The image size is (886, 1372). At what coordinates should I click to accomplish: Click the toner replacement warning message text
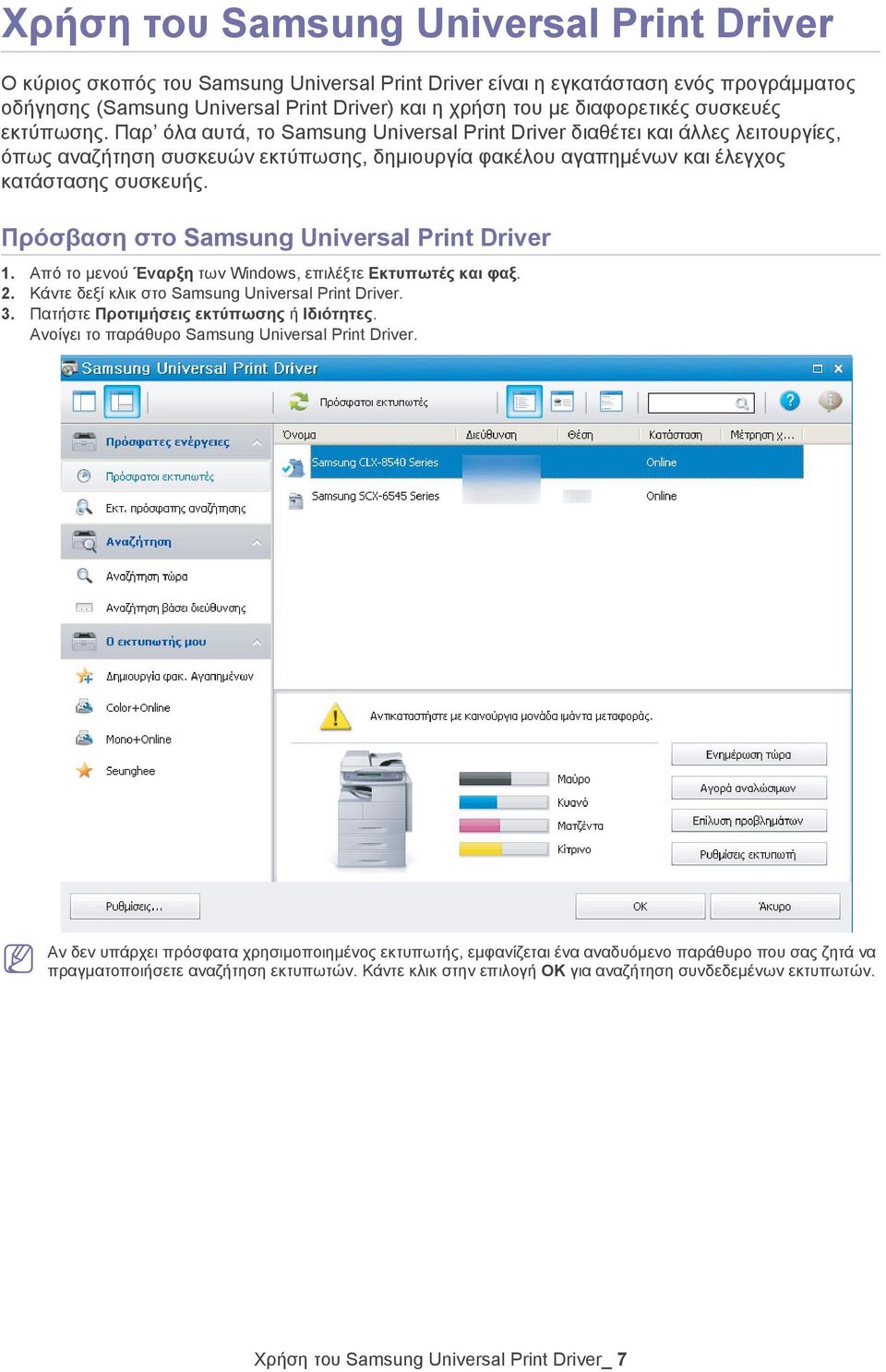click(x=511, y=716)
